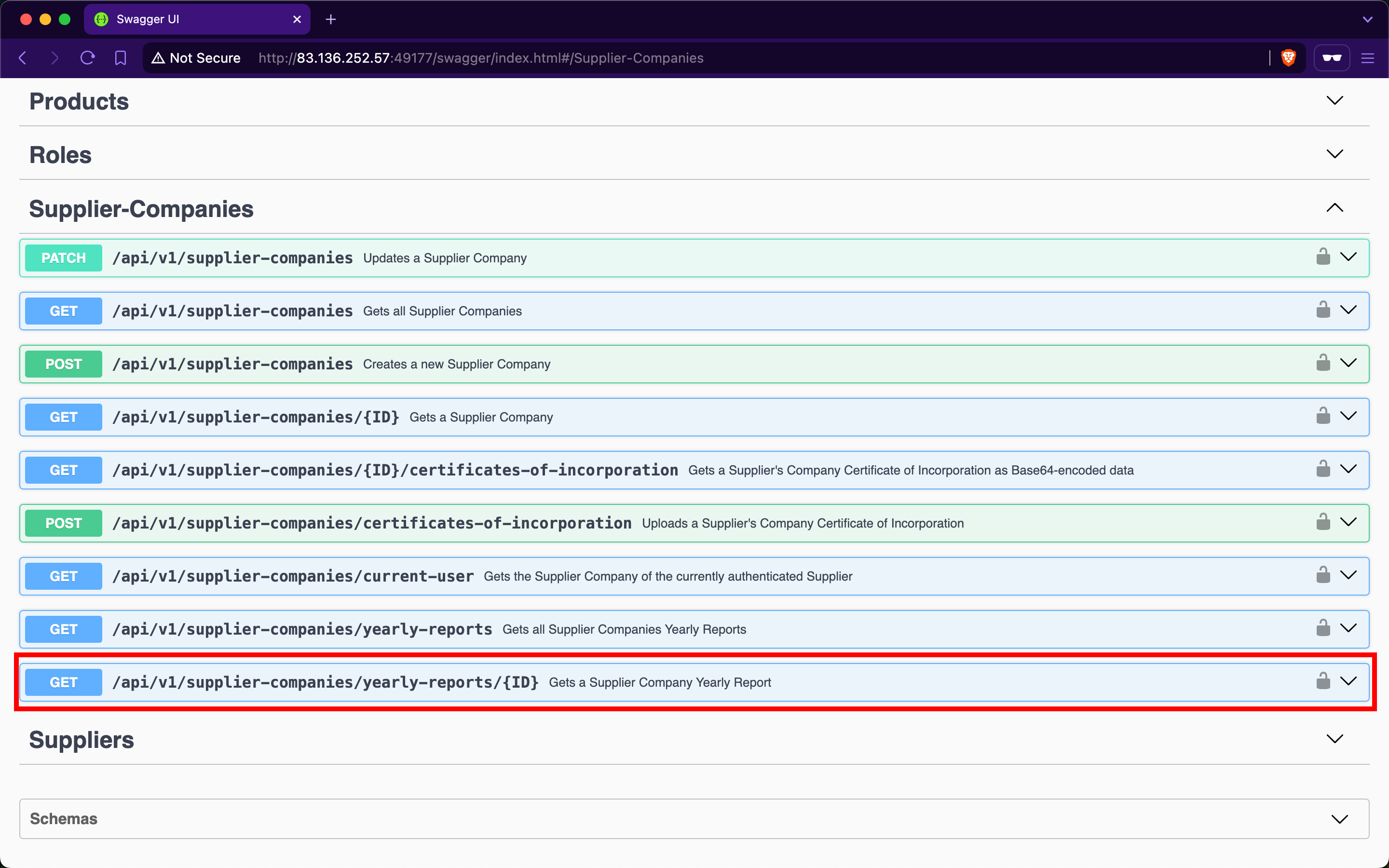Click the GET badge for Gets all Yearly Reports
1389x868 pixels.
tap(64, 629)
